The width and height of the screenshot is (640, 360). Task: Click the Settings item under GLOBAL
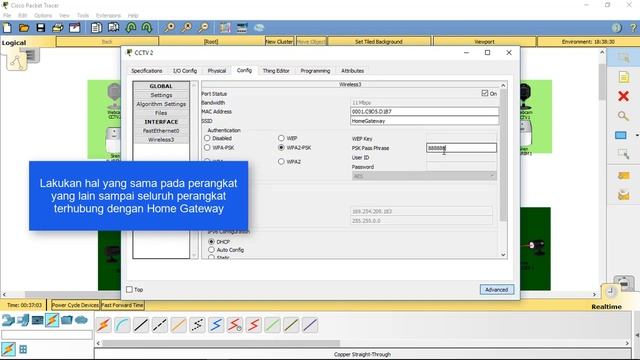point(161,95)
